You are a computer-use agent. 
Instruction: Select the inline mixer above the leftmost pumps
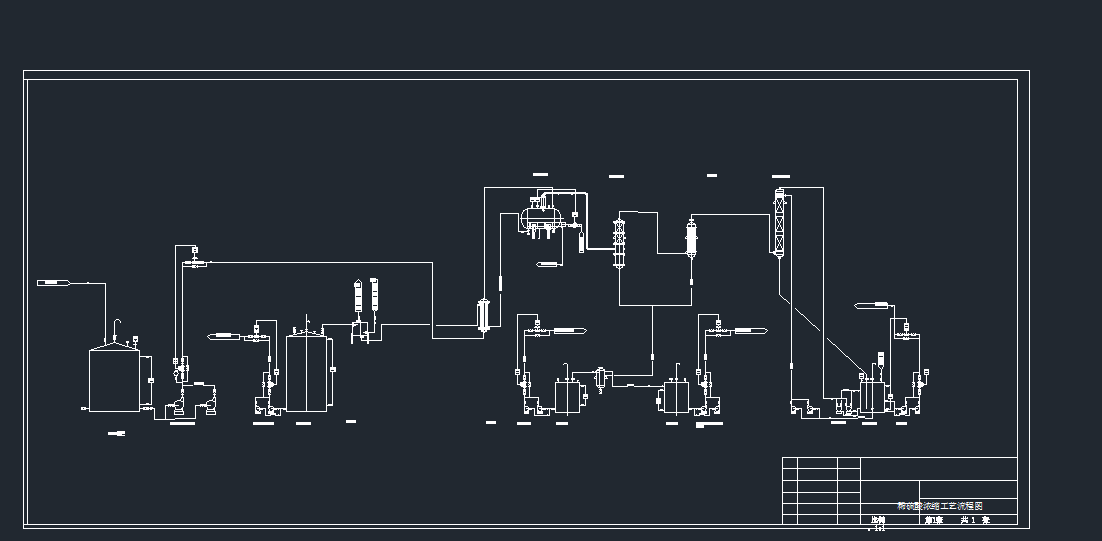194,264
